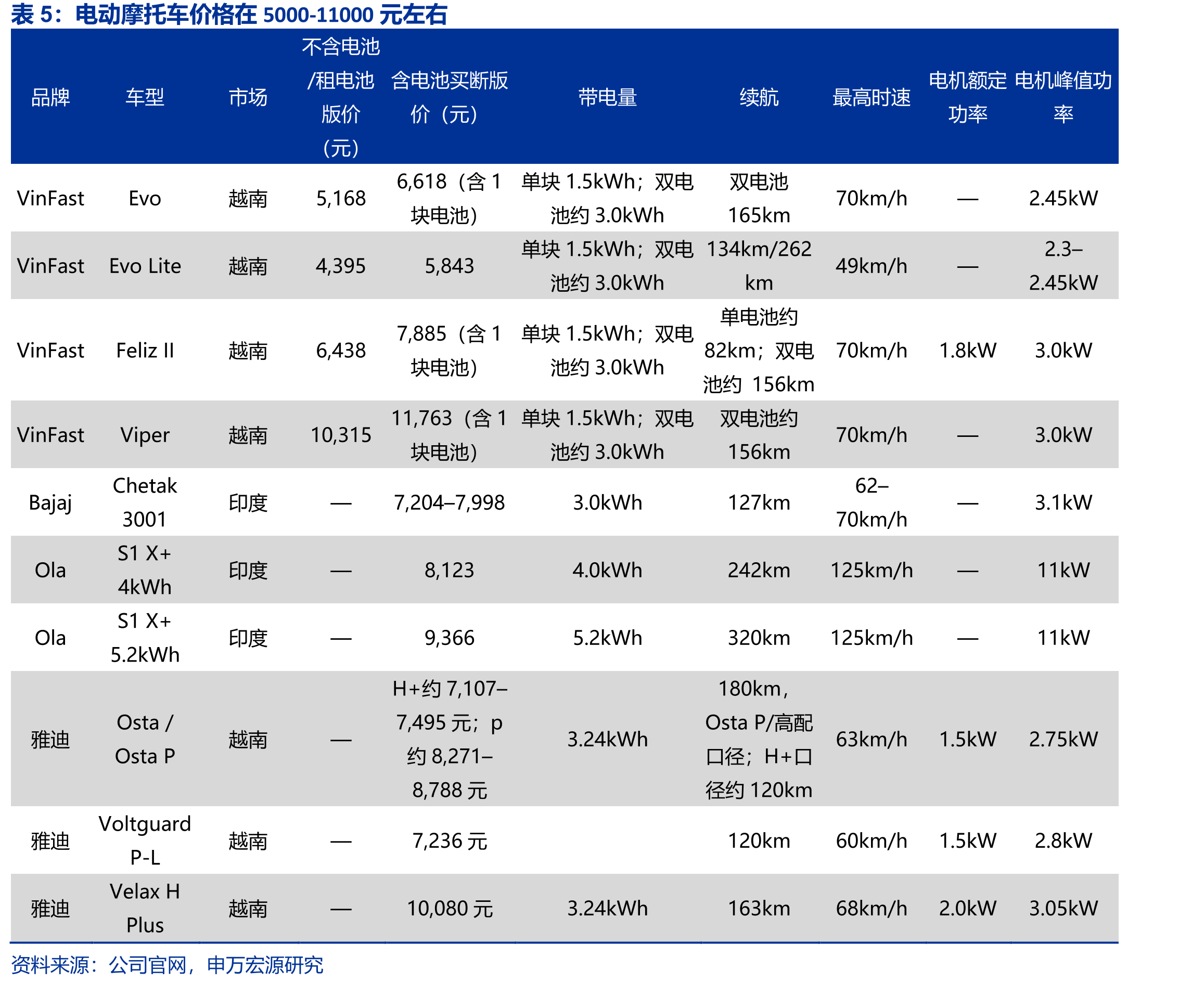
Task: Click the '320km' range cell
Action: coord(759,638)
